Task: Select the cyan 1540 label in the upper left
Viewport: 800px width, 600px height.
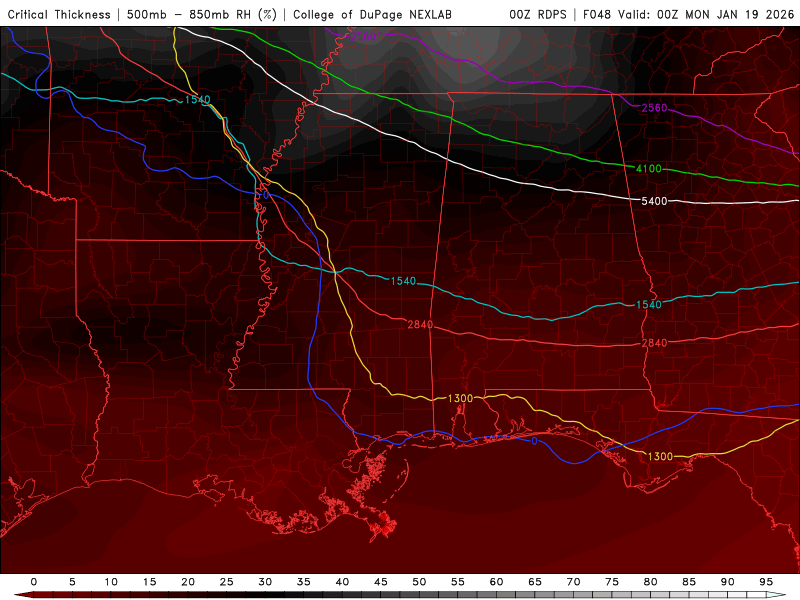Action: (x=197, y=99)
